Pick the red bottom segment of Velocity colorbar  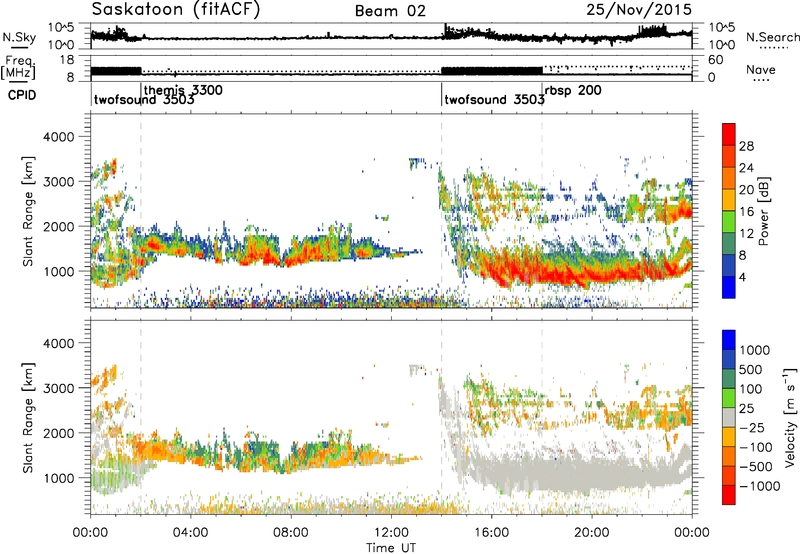click(x=729, y=495)
